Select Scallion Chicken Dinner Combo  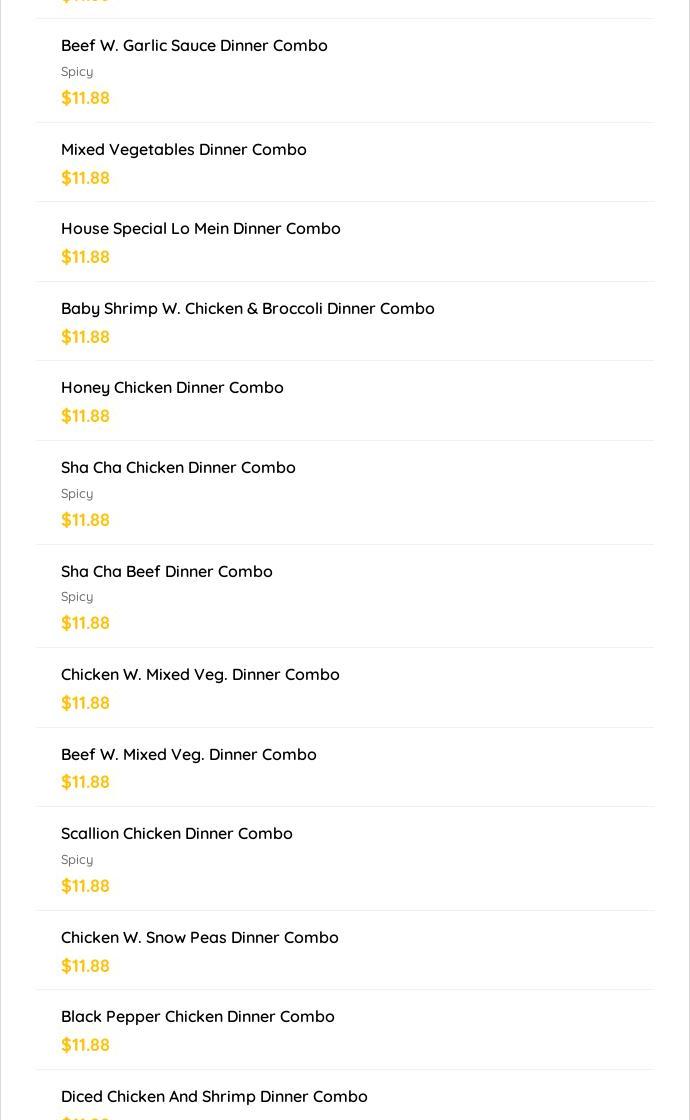coord(345,859)
